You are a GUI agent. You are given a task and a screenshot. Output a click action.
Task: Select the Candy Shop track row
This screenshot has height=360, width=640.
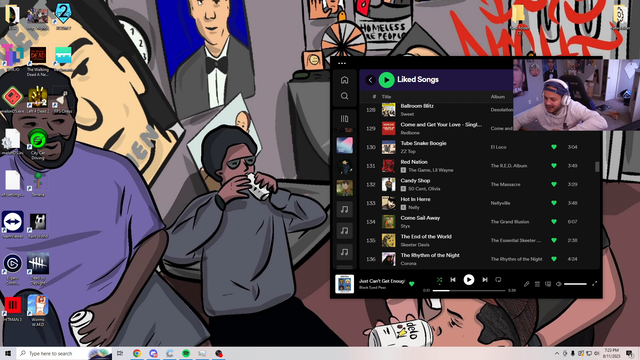coord(479,184)
